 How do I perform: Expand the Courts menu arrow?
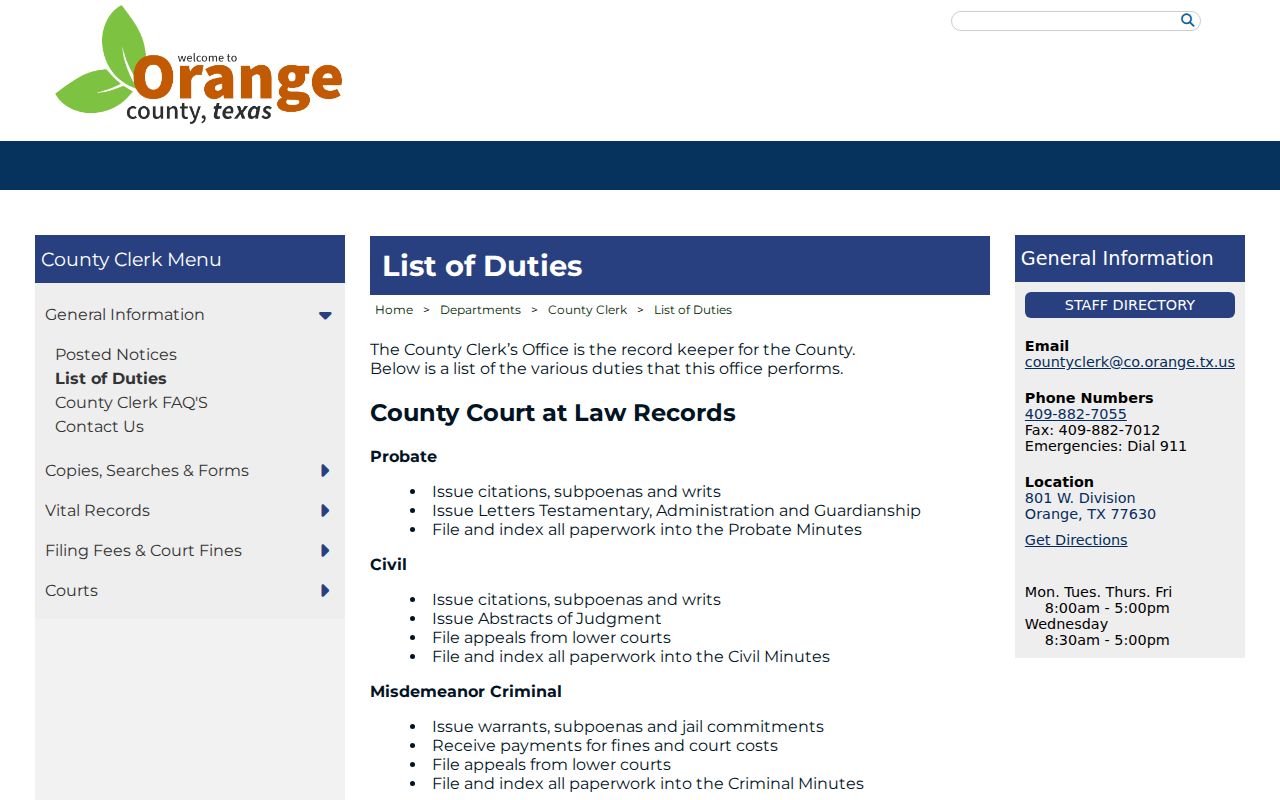tap(325, 590)
